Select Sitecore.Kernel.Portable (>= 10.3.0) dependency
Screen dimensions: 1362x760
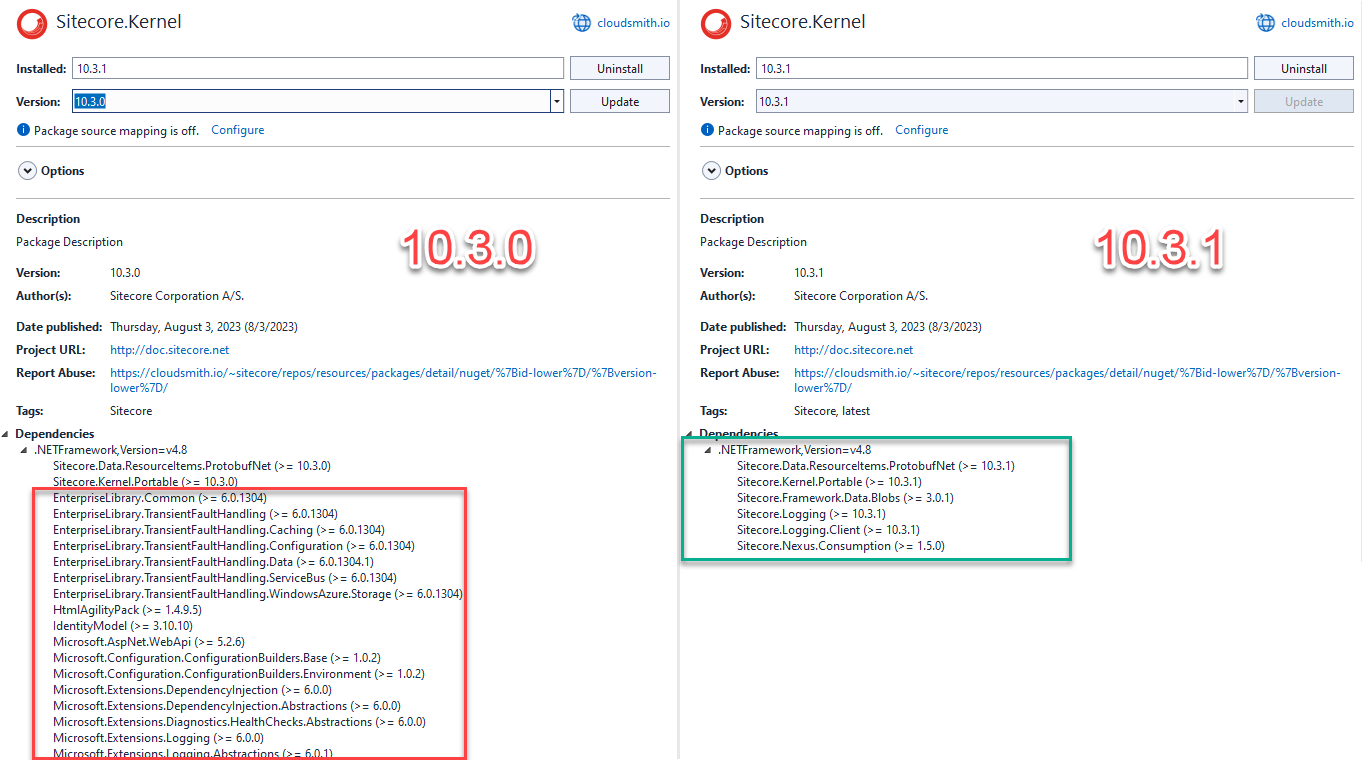click(x=145, y=482)
